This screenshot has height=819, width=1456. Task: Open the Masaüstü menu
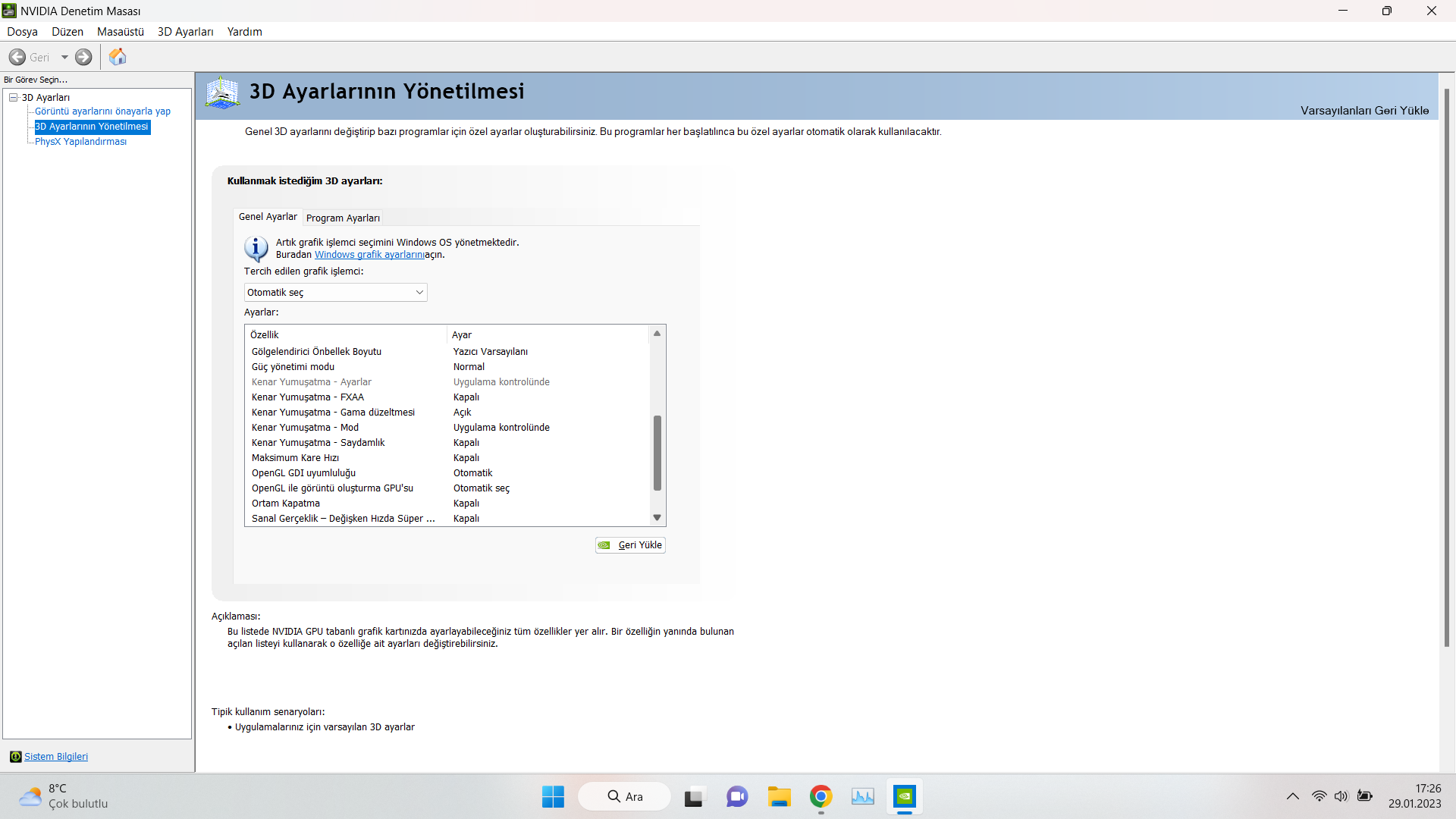point(120,32)
